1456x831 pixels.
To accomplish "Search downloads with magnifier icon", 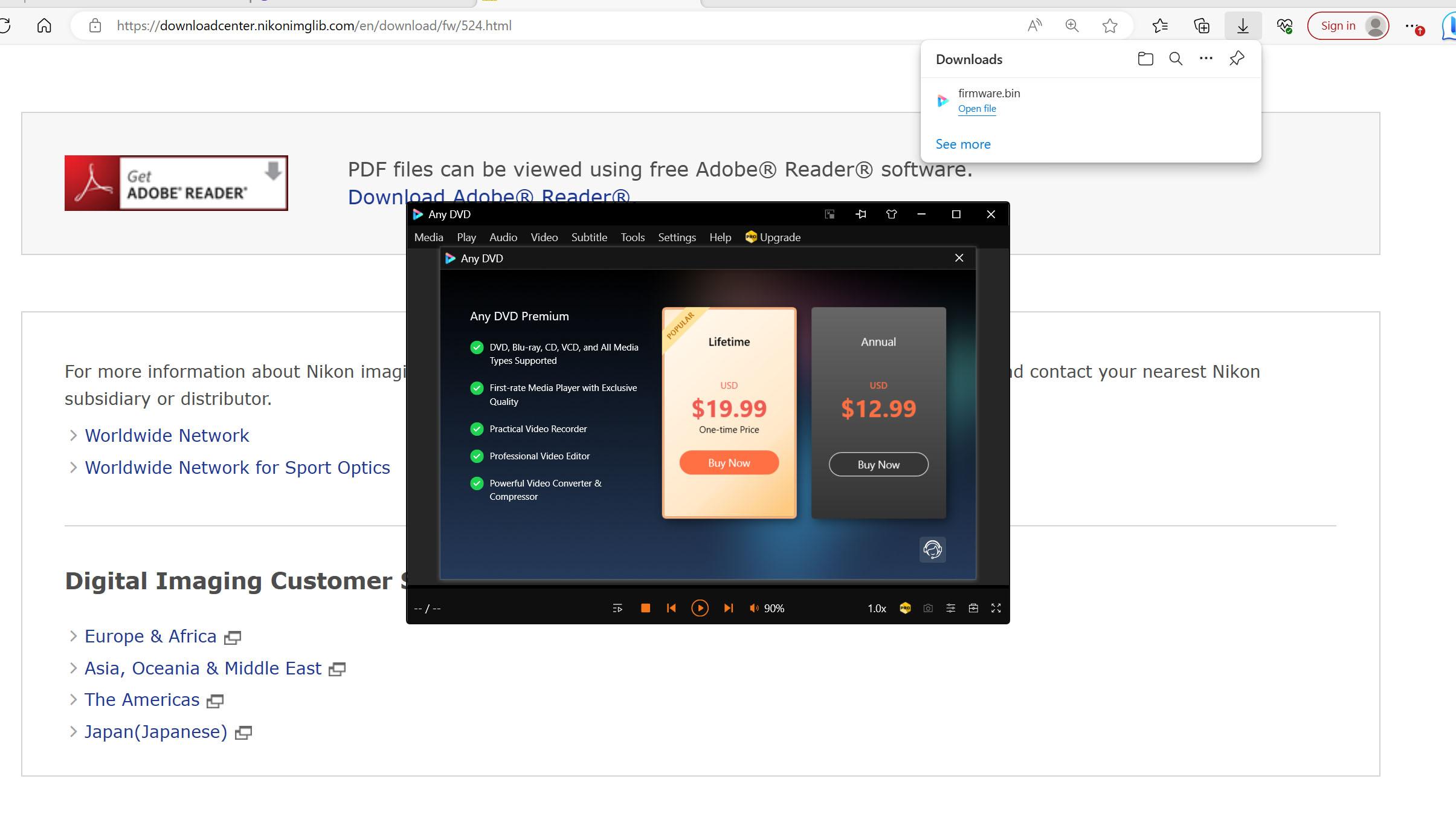I will (1176, 59).
